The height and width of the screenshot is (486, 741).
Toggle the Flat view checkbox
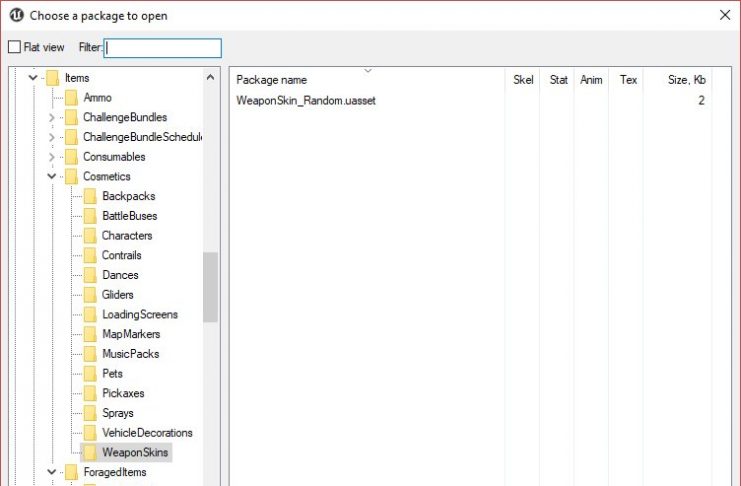click(x=15, y=47)
